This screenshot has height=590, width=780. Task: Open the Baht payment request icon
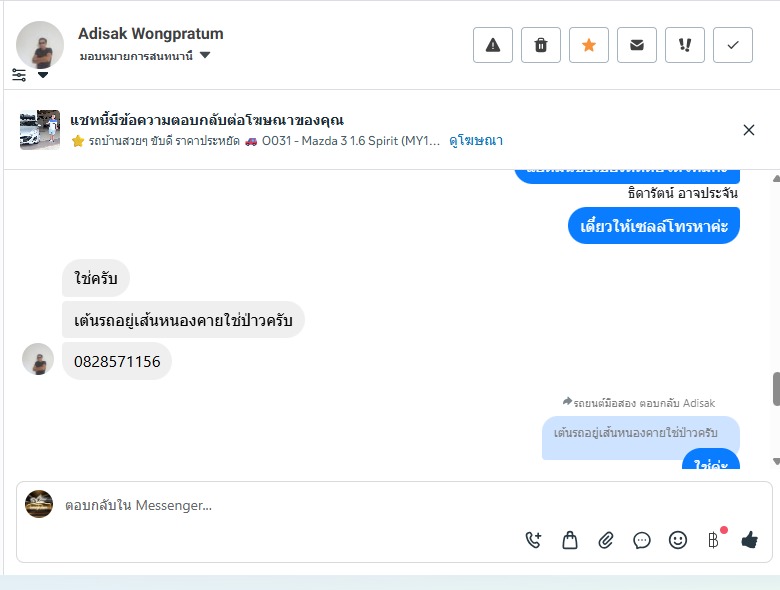(714, 539)
